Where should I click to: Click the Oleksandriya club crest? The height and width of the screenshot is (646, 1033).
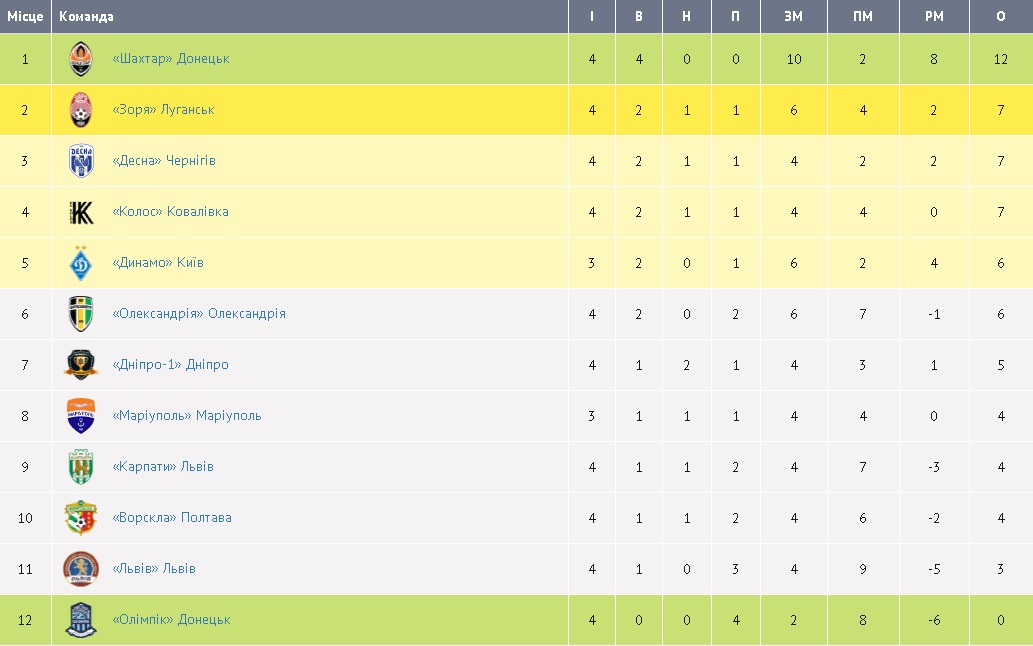click(x=81, y=314)
